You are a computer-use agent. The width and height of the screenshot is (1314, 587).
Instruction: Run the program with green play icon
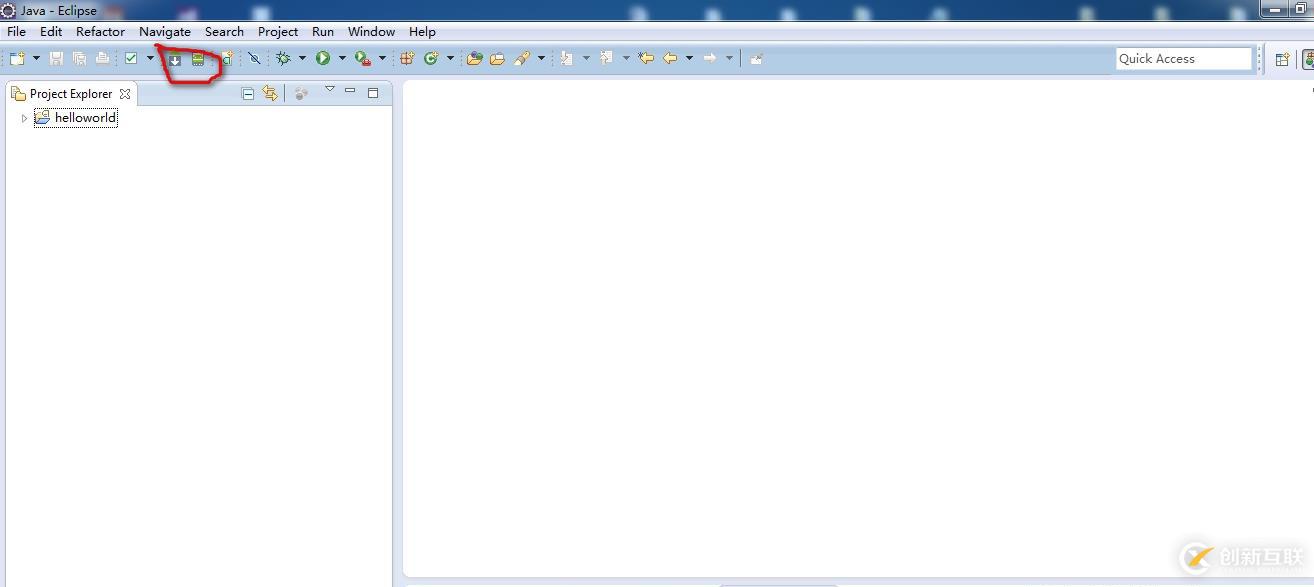click(x=323, y=59)
